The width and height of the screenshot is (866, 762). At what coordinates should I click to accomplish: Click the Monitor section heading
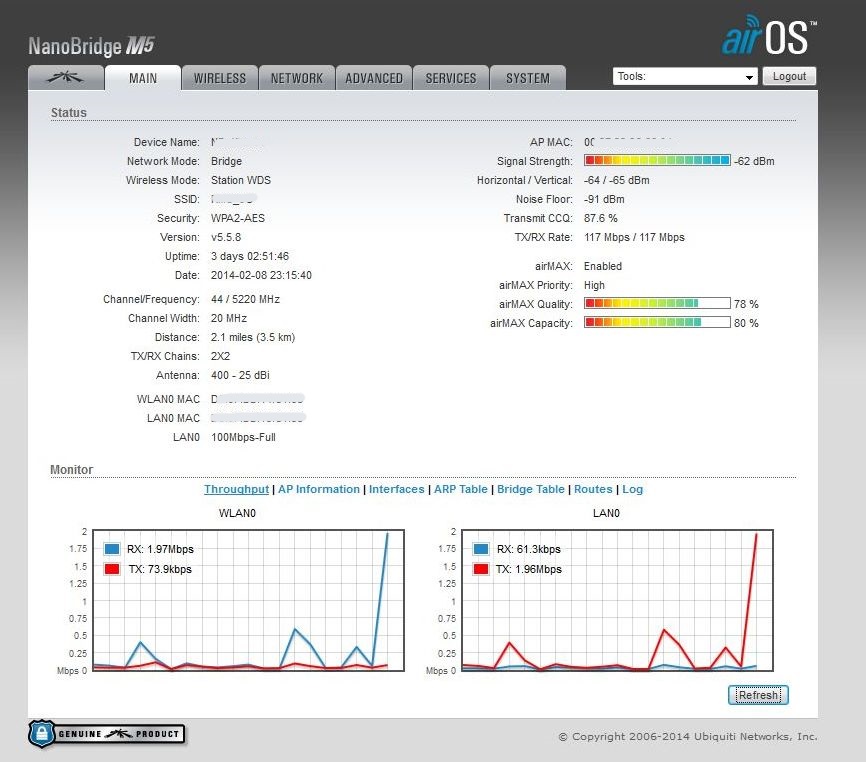(72, 469)
